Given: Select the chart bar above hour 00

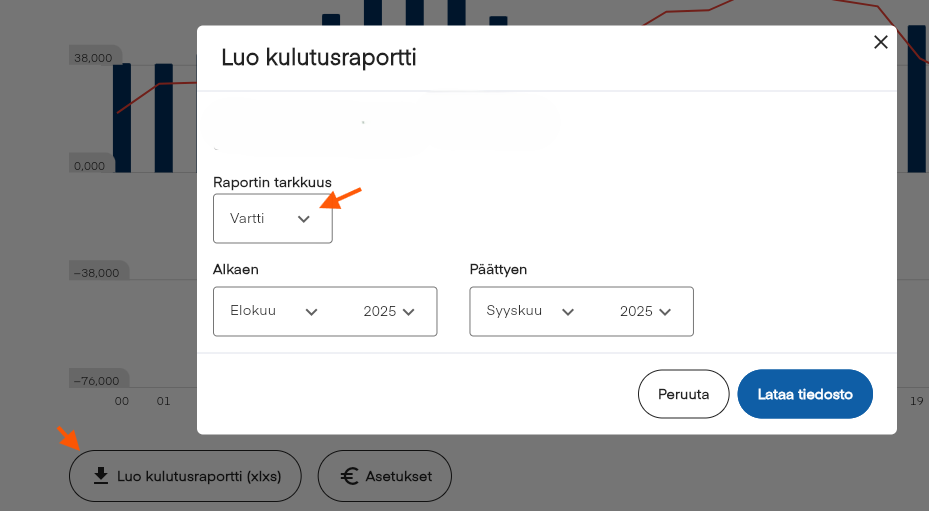Looking at the screenshot, I should point(122,118).
